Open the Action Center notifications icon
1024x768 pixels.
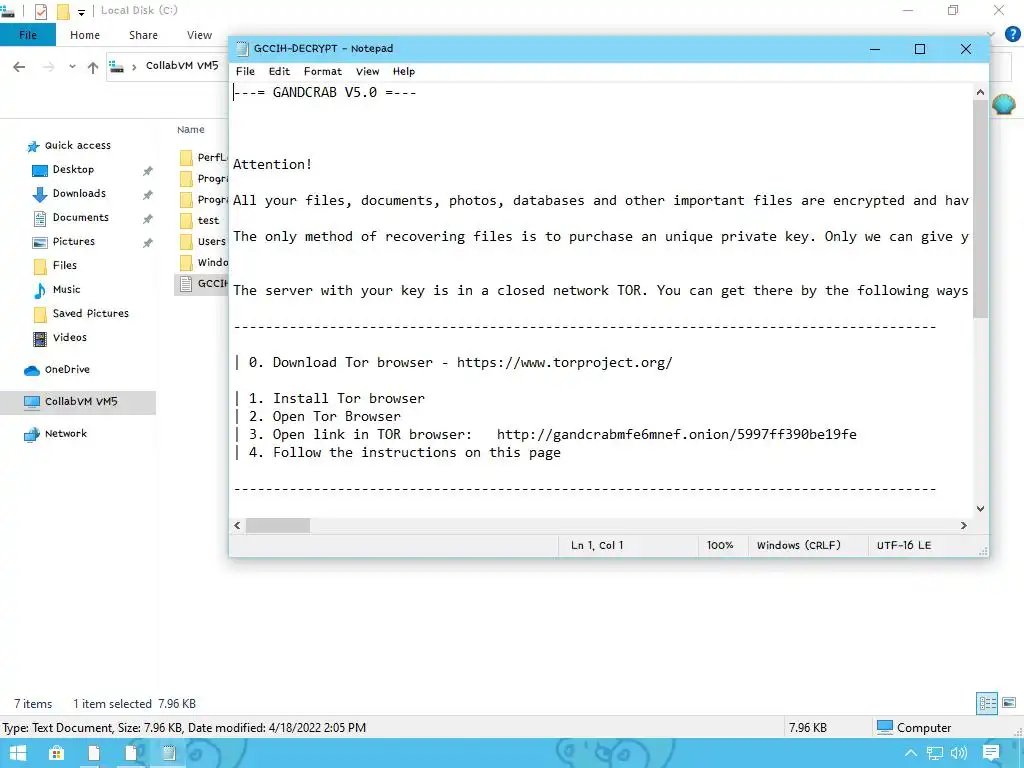pos(991,754)
